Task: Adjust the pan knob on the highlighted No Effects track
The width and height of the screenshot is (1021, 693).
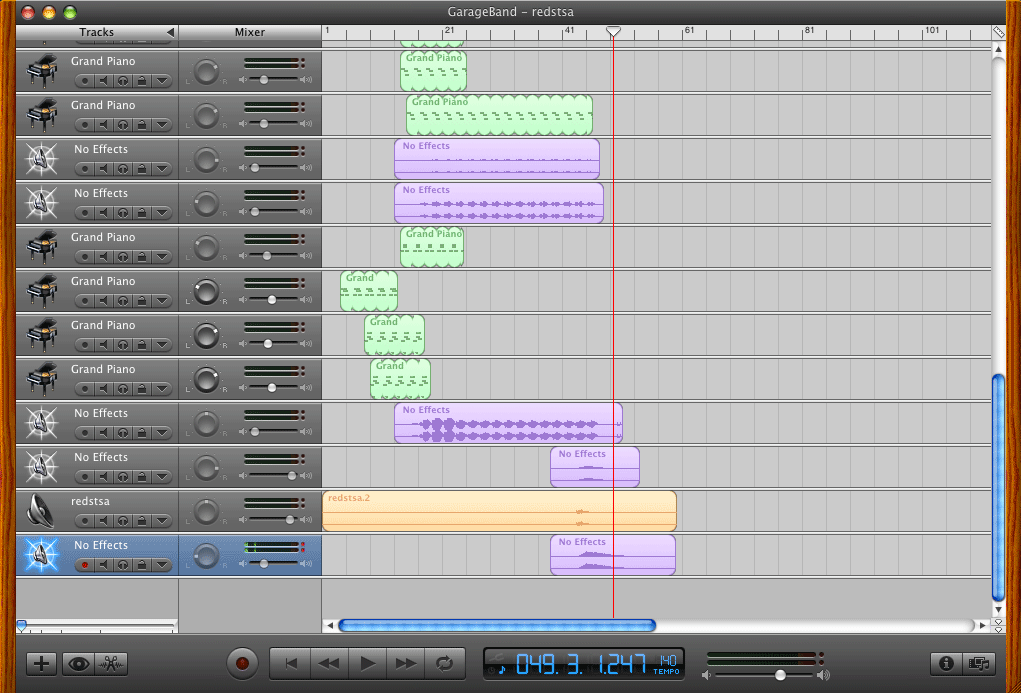Action: [207, 556]
